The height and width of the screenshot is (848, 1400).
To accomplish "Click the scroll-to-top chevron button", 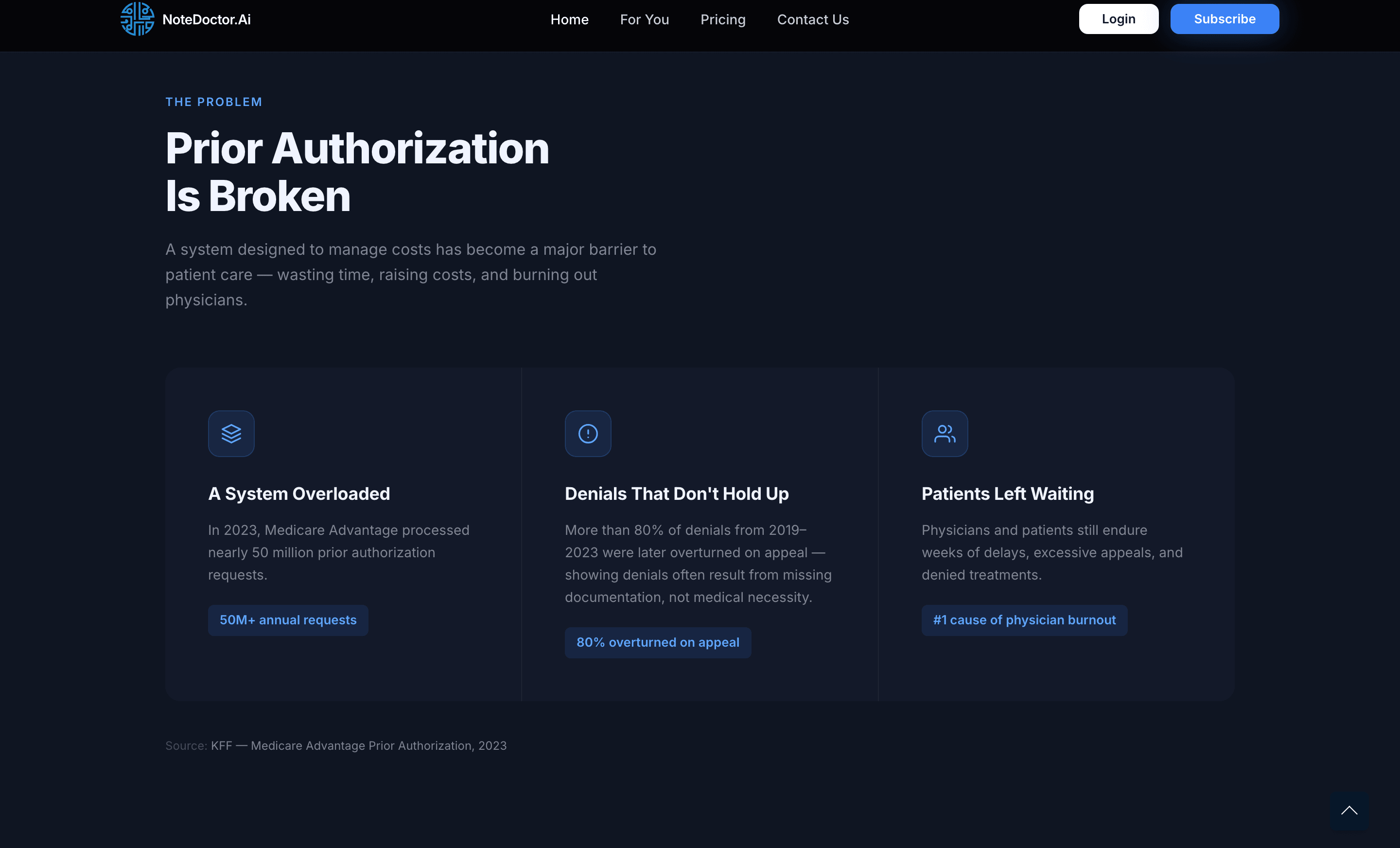I will (x=1349, y=811).
